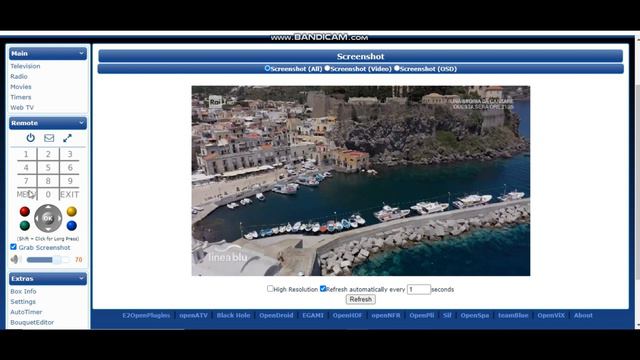This screenshot has width=640, height=360.
Task: Collapse the Remote panel header
Action: tap(48, 123)
